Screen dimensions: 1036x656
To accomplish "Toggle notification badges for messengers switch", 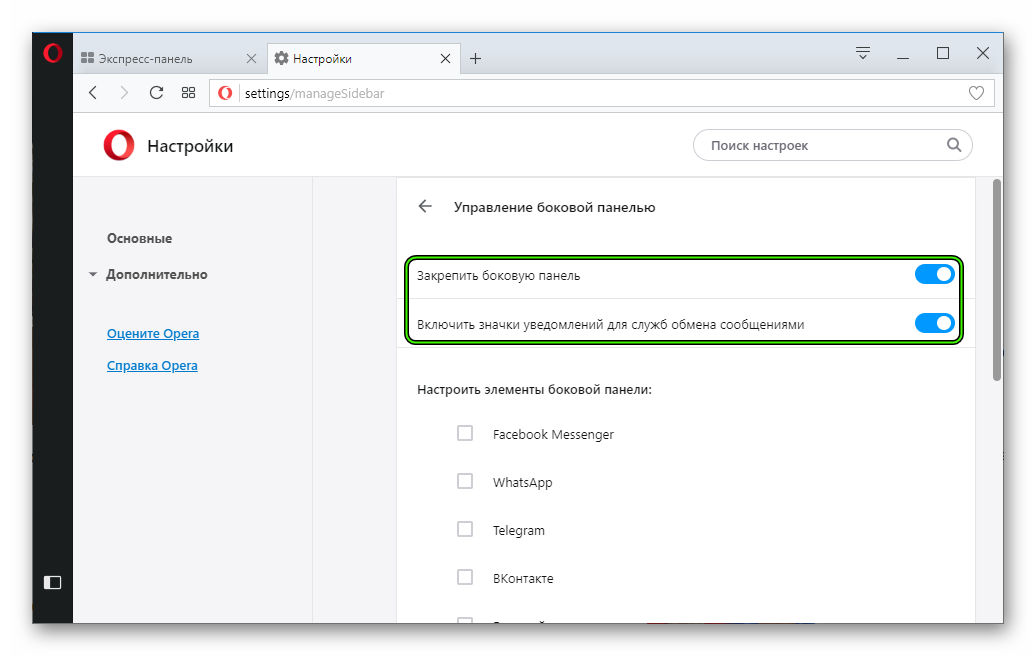I will tap(934, 323).
